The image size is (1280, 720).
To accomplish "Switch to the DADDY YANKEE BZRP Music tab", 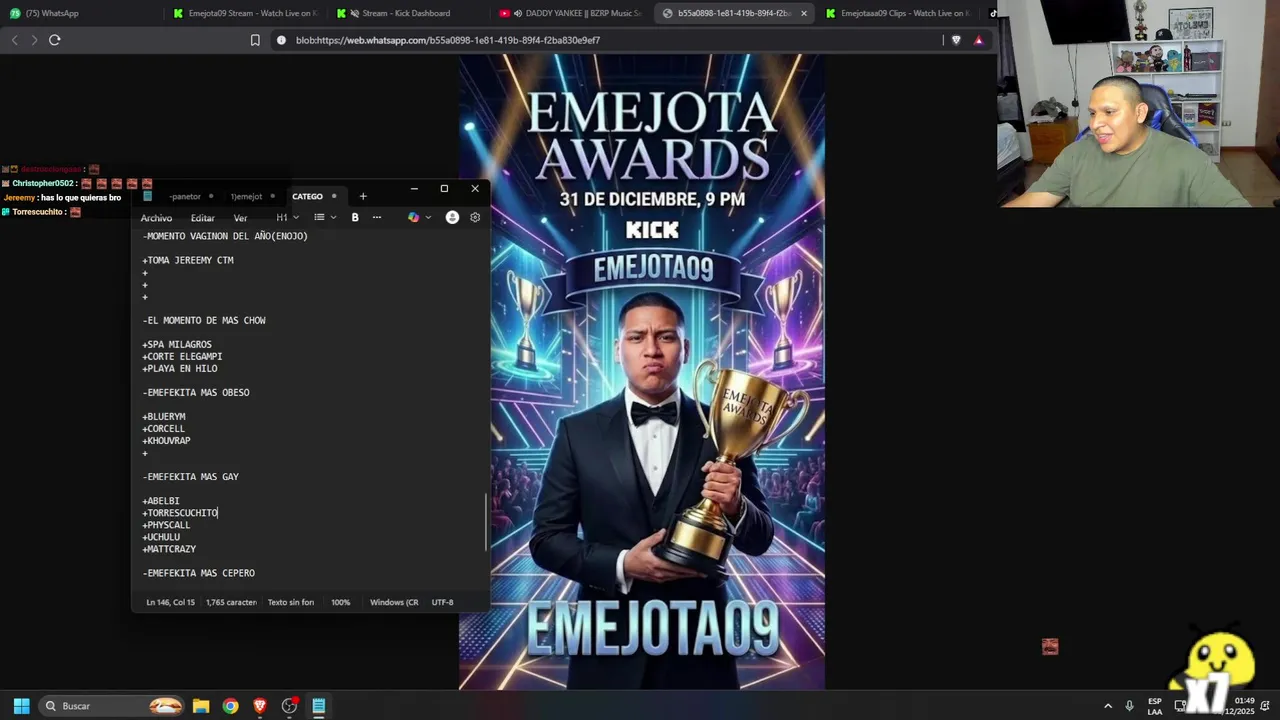I will 572,13.
